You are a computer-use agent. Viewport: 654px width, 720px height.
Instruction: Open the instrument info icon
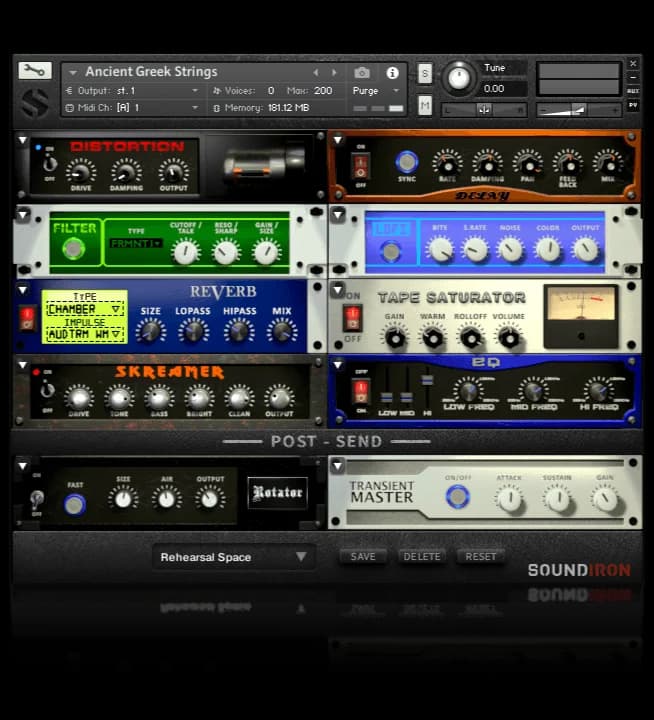coord(392,73)
